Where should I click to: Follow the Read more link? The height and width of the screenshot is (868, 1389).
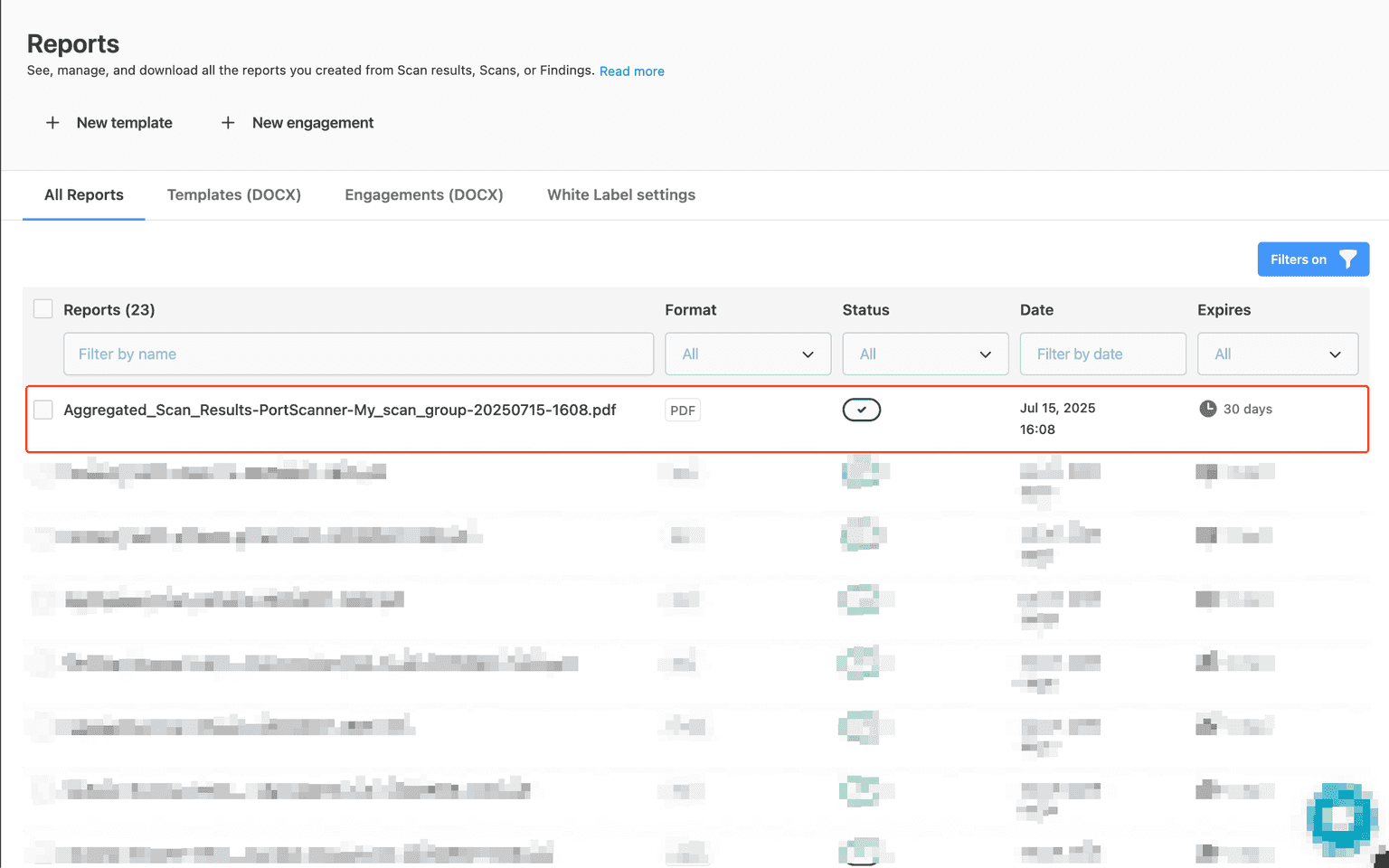tap(631, 71)
